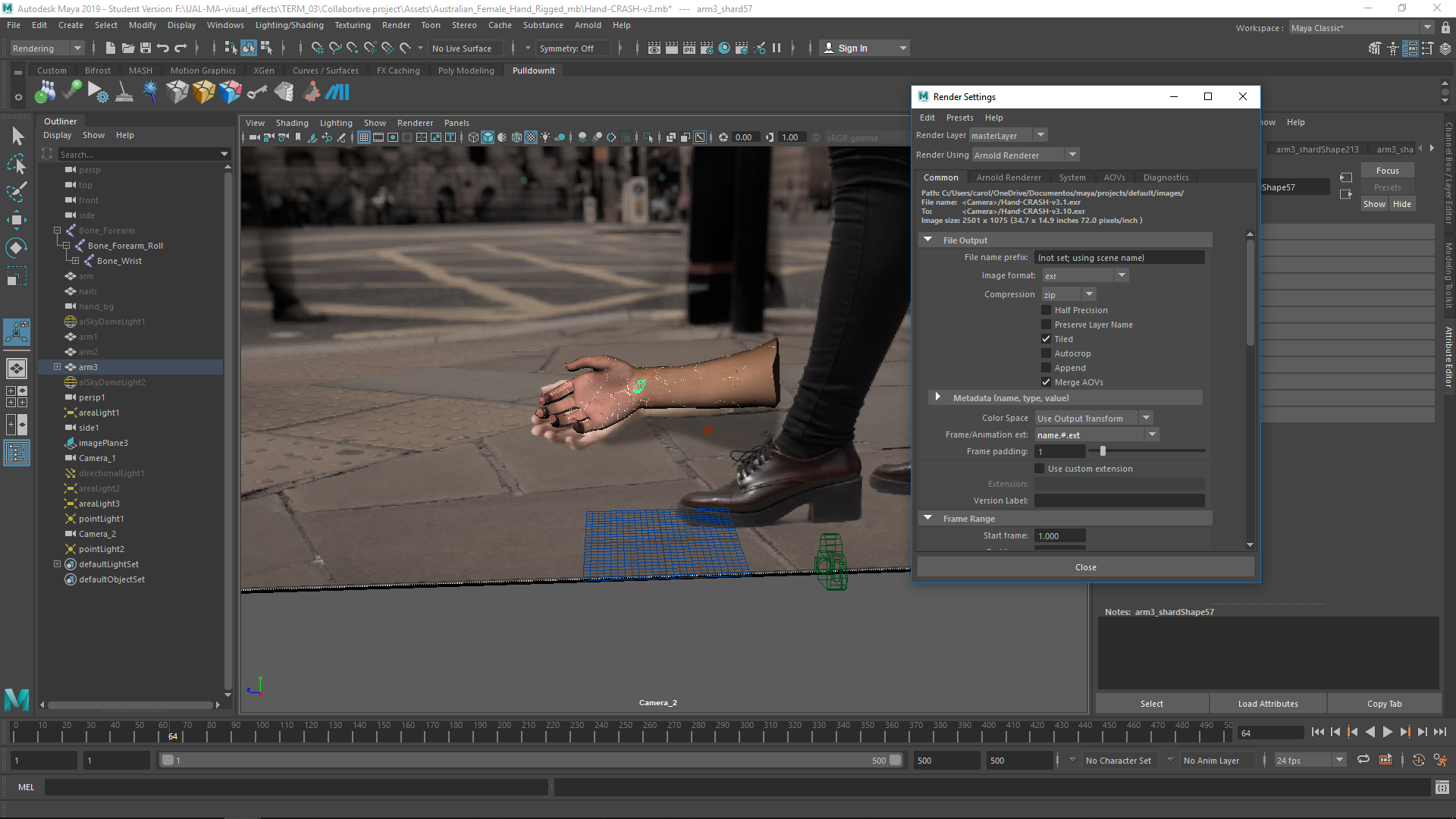Enable the Half Precision checkbox

point(1046,310)
